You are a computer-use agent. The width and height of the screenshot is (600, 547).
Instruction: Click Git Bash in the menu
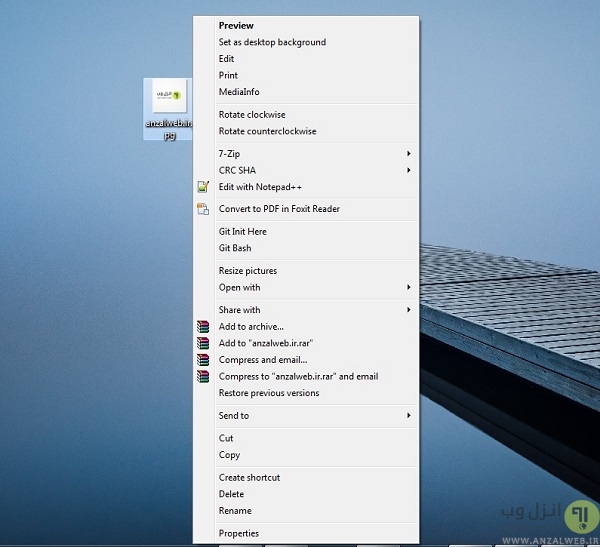[235, 248]
